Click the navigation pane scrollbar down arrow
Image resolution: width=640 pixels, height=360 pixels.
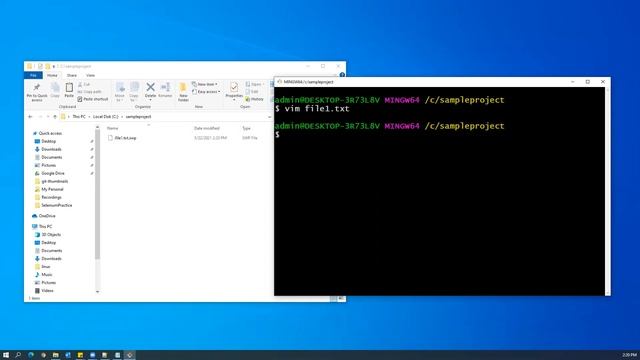coord(97,291)
